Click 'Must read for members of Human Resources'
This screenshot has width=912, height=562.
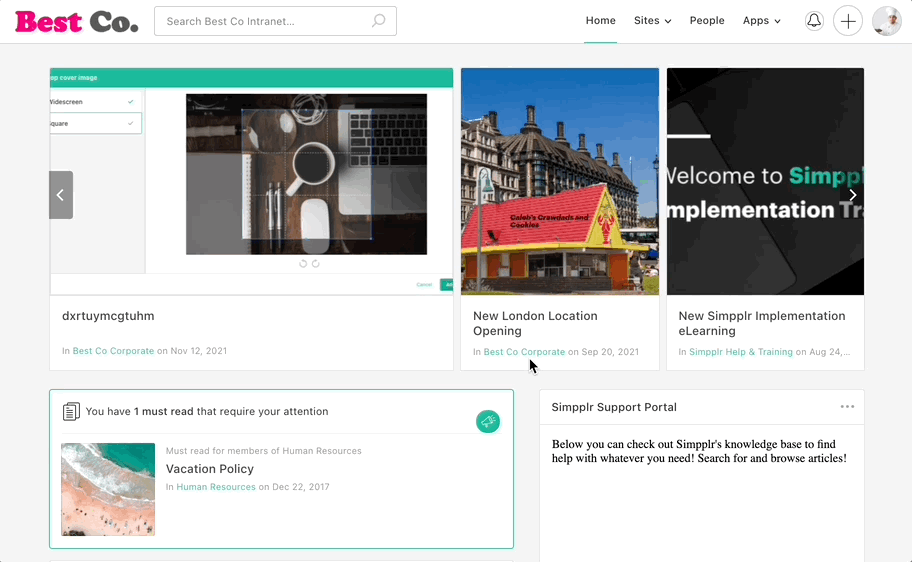pyautogui.click(x=263, y=451)
